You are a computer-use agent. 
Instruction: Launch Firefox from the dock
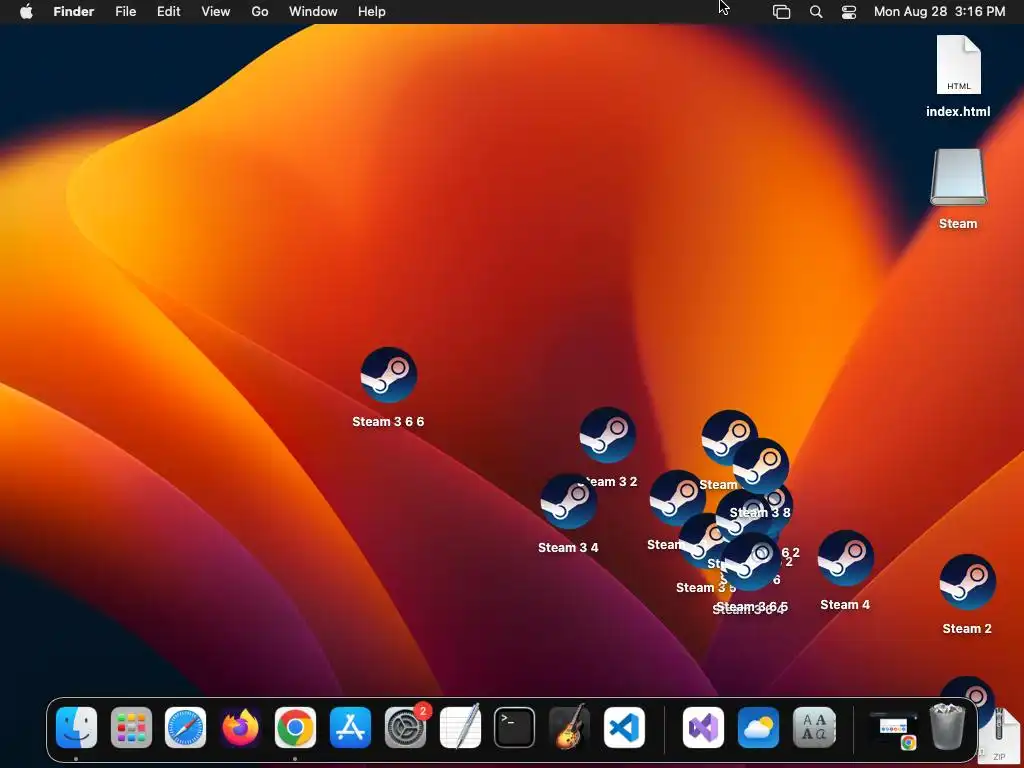click(x=240, y=727)
